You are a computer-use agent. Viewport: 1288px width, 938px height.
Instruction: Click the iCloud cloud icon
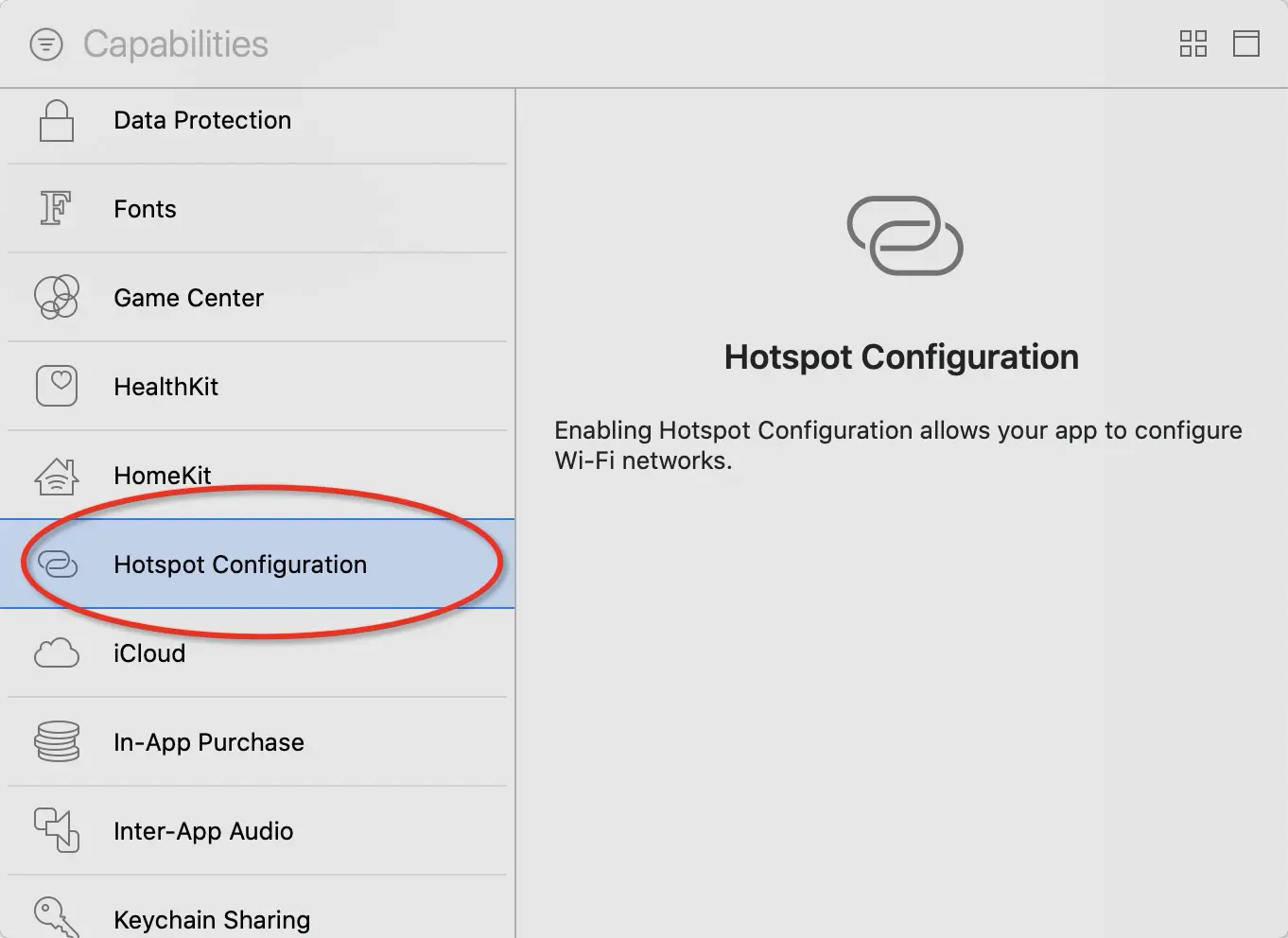57,653
